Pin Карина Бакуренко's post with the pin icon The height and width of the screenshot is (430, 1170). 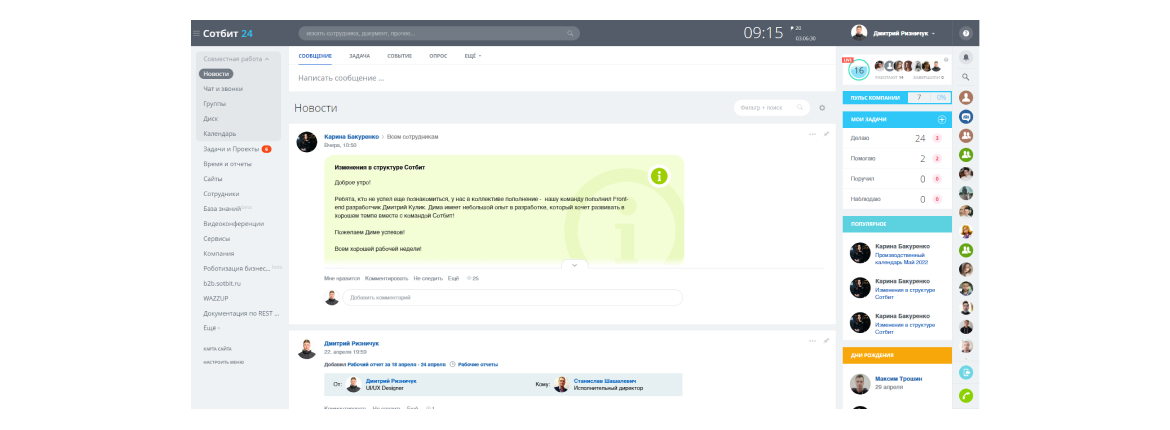click(826, 134)
